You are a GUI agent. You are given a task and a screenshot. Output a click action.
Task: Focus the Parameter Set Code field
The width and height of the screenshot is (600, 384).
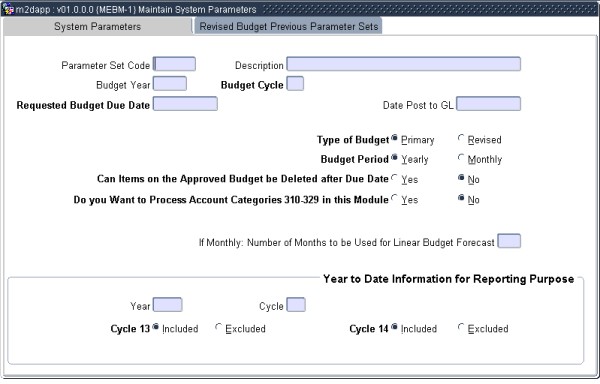(174, 64)
